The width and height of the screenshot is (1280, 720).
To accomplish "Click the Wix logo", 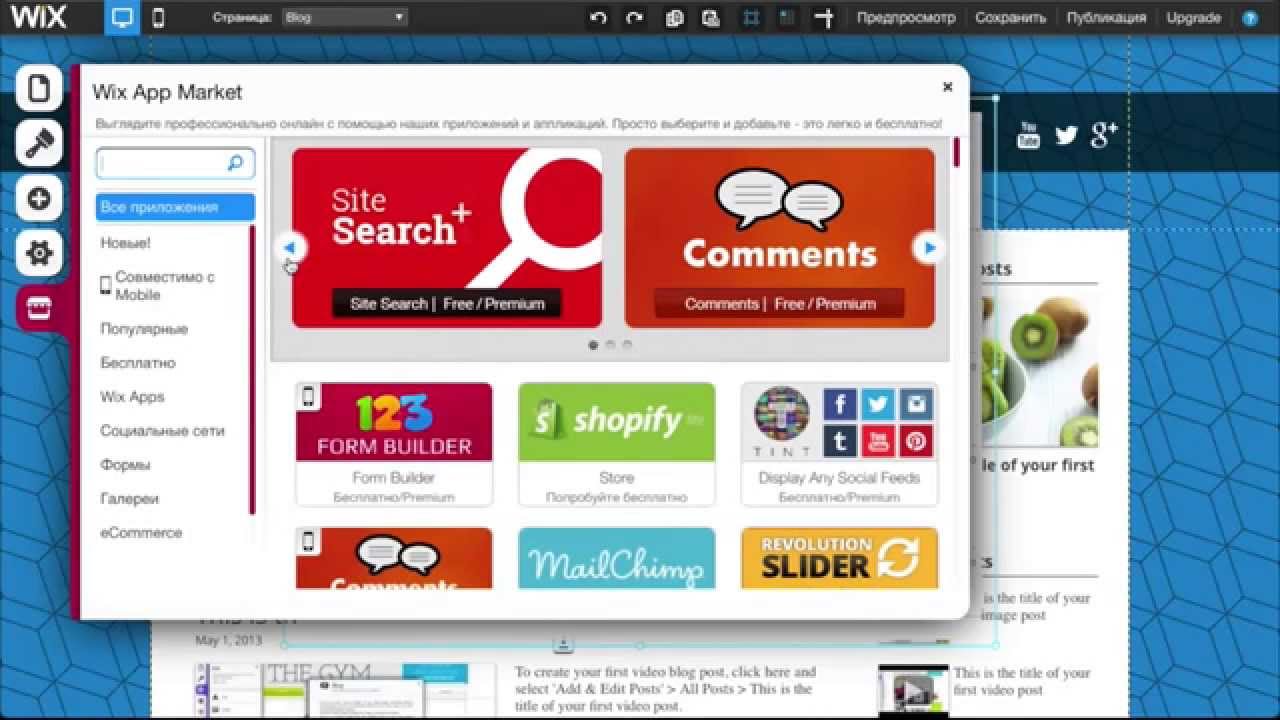I will [x=38, y=17].
